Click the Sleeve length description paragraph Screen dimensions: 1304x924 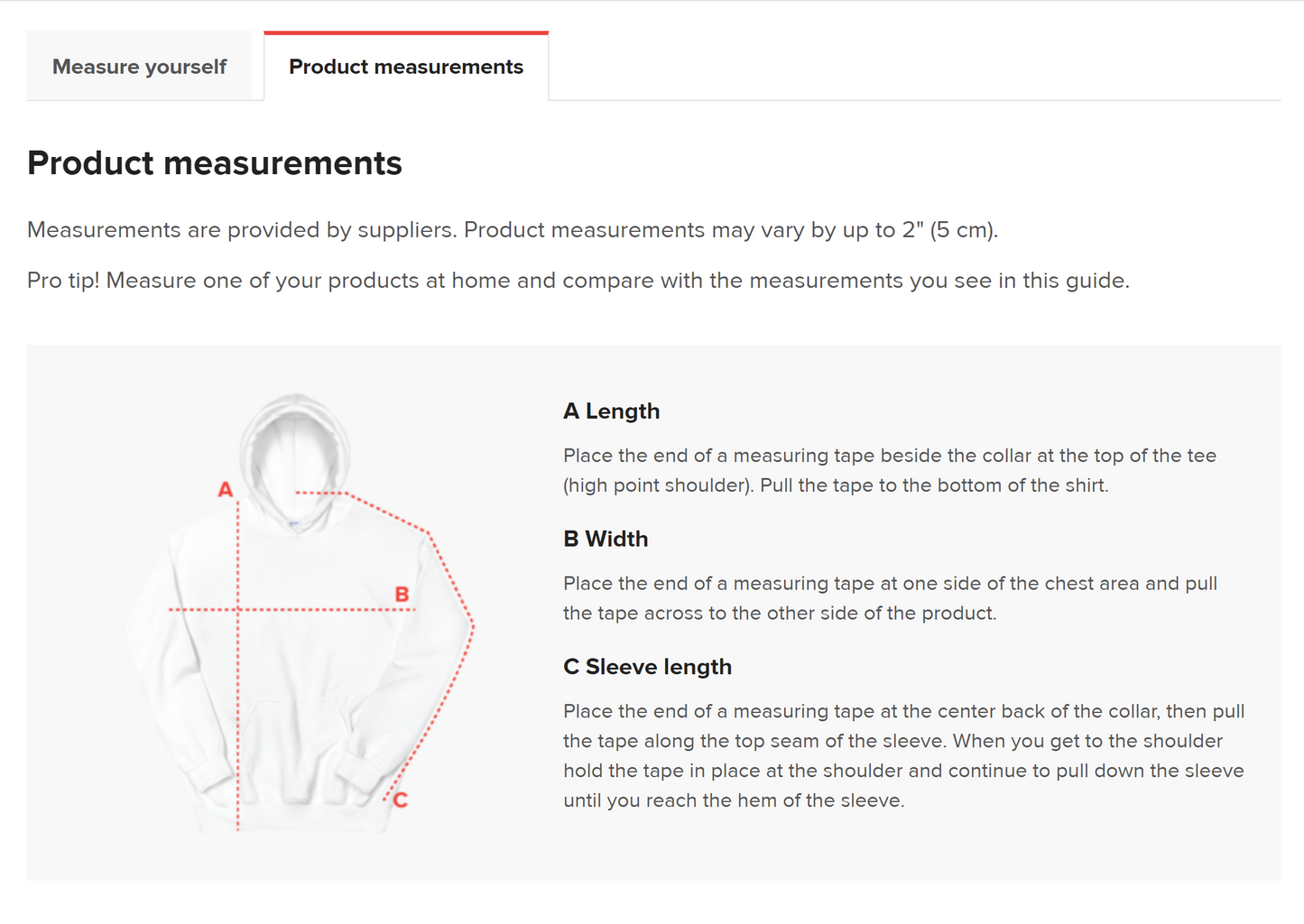click(x=904, y=756)
